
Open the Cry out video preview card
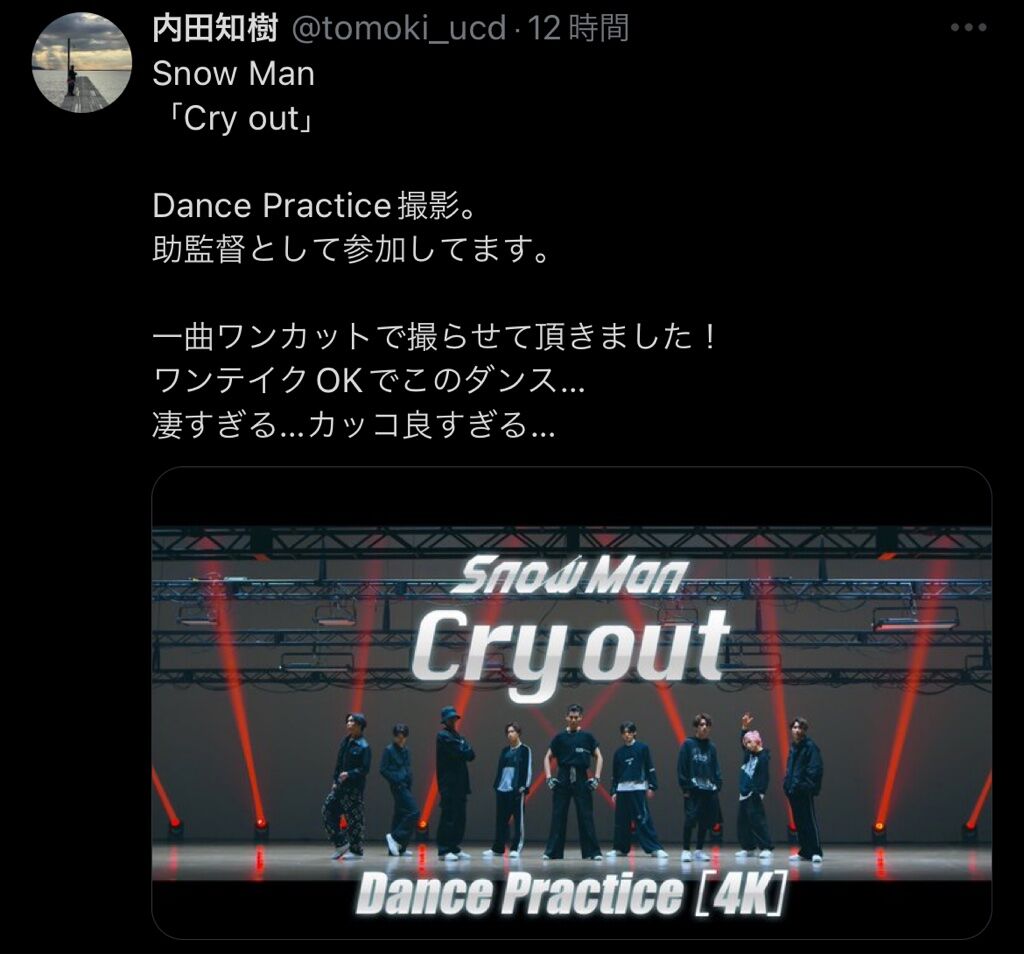(x=571, y=703)
